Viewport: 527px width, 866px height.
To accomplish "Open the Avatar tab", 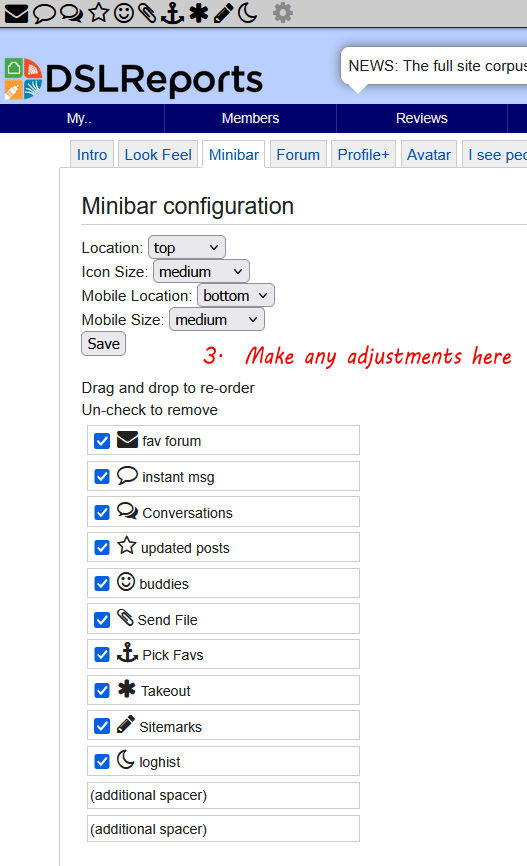I will tap(429, 155).
